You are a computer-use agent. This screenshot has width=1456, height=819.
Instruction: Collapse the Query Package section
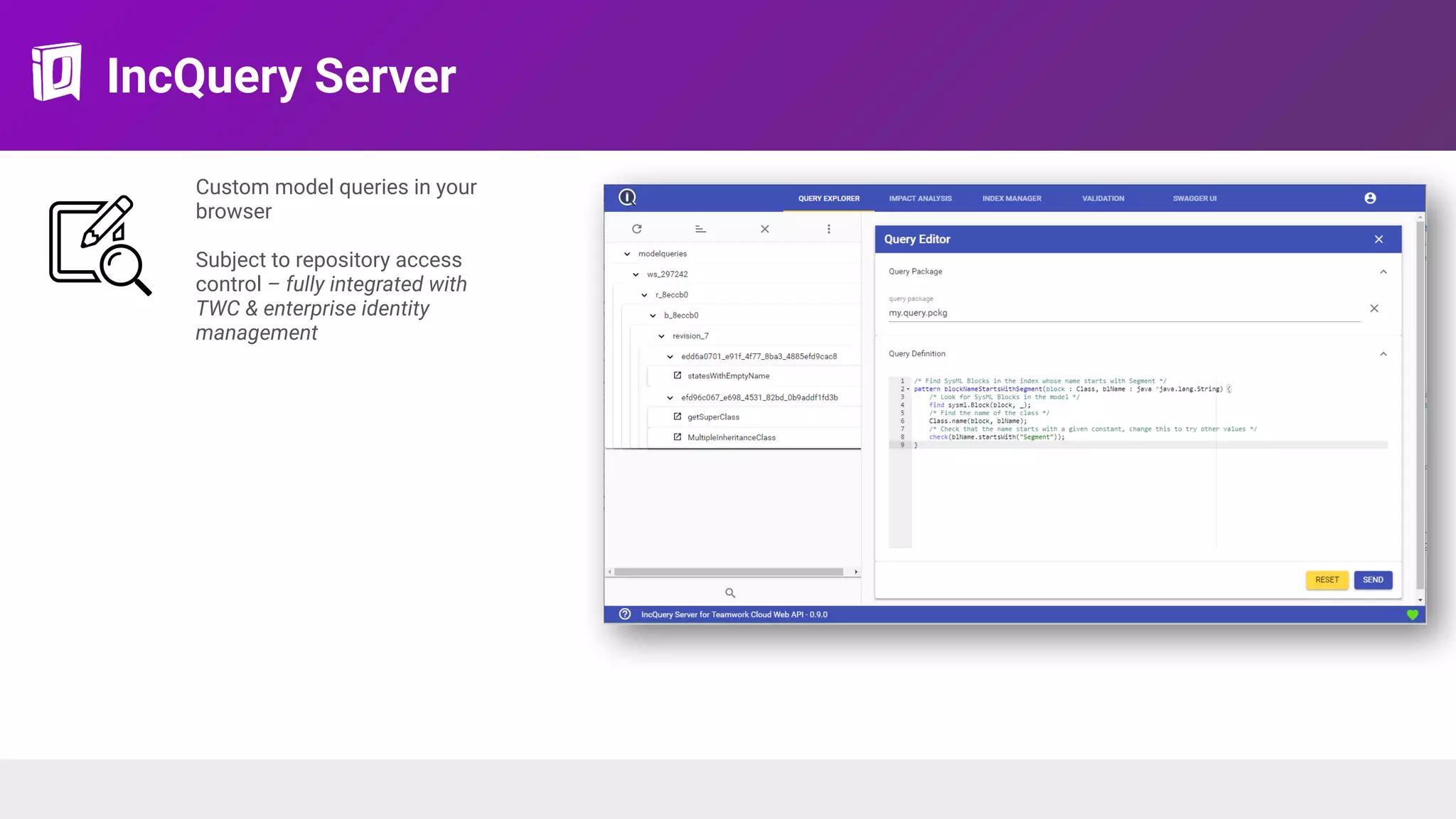pos(1383,272)
